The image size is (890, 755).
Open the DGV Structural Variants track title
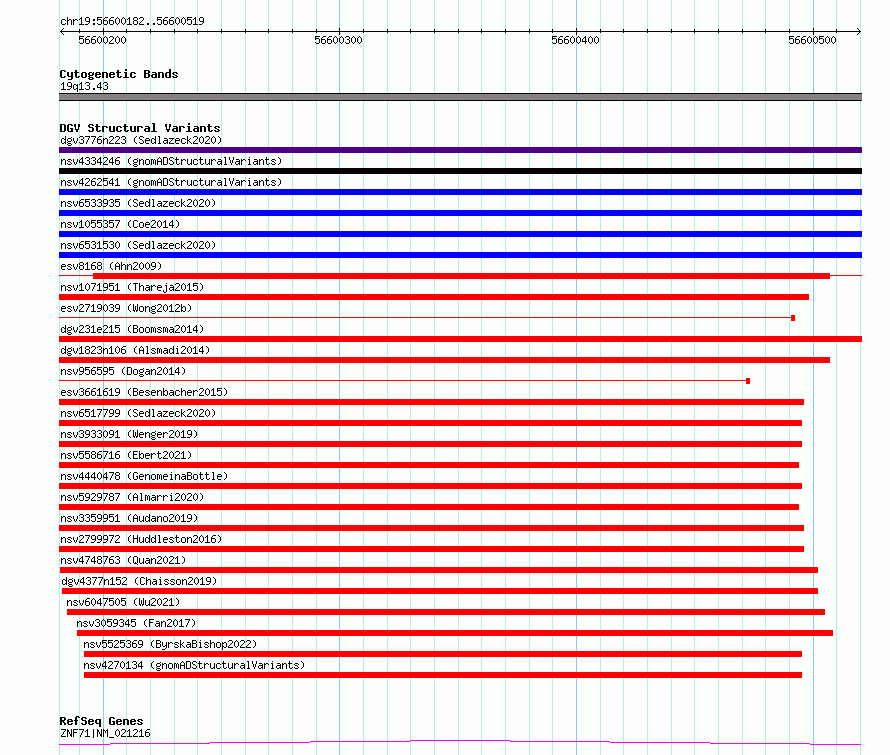pyautogui.click(x=140, y=128)
